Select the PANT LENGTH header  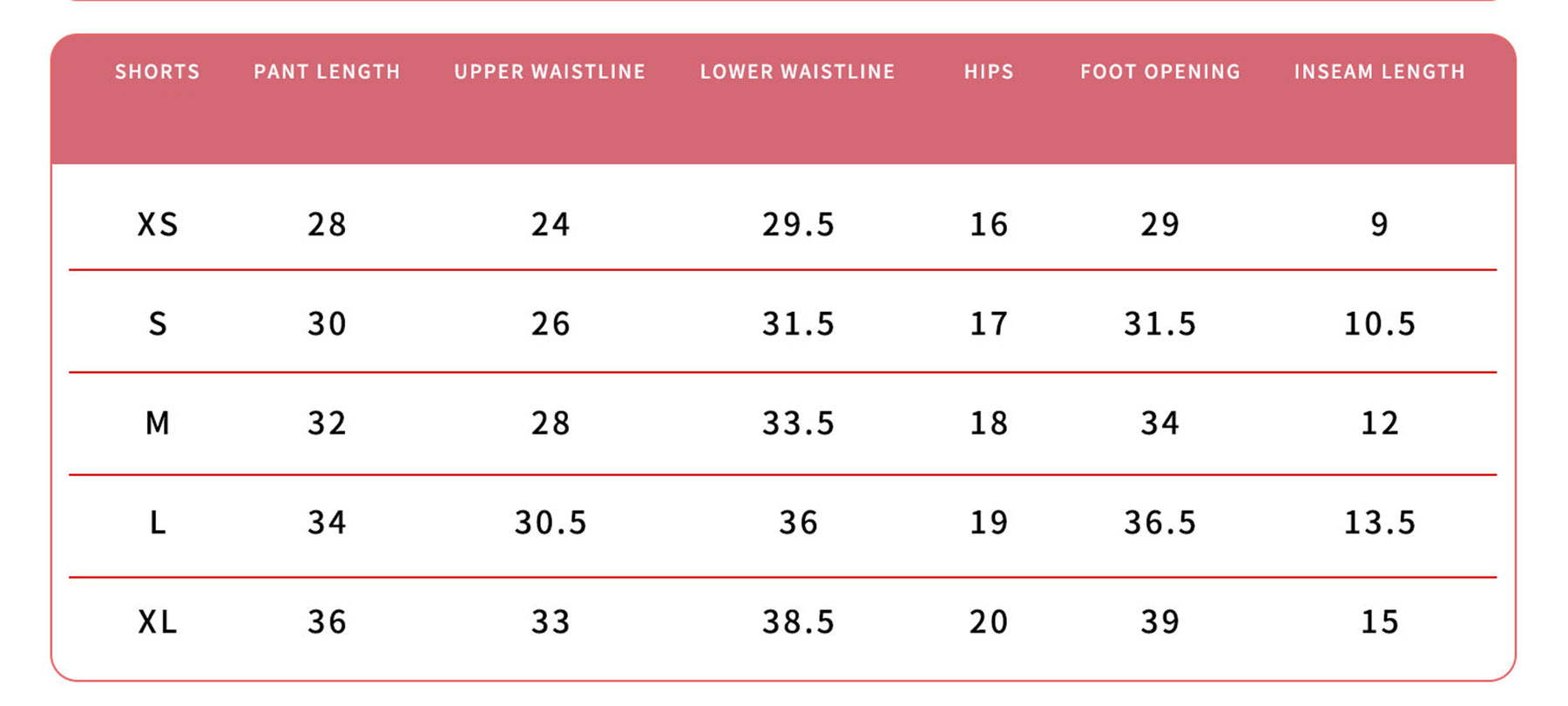point(327,71)
